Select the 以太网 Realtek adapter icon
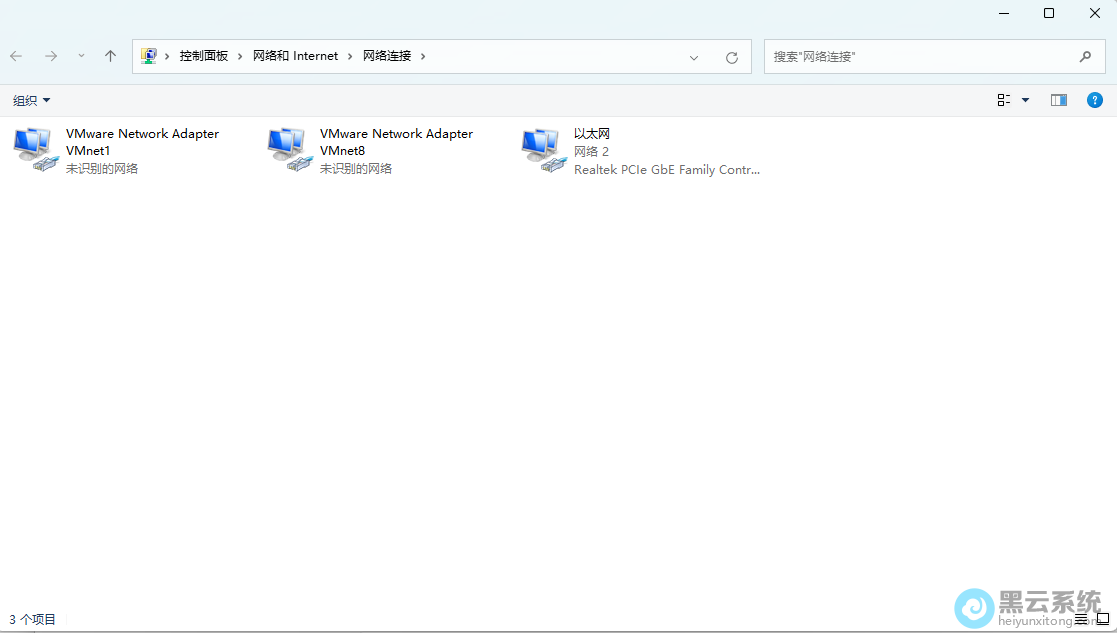This screenshot has width=1117, height=633. [544, 150]
